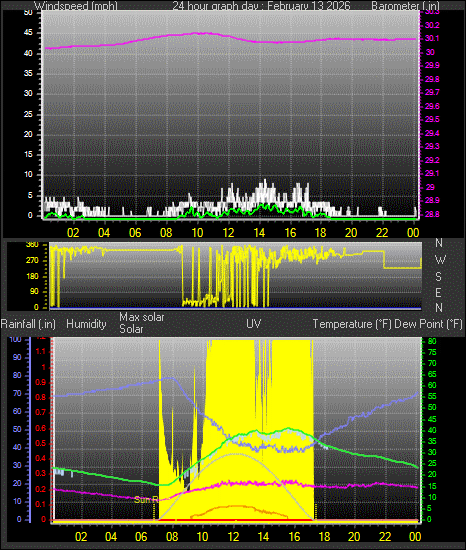This screenshot has height=550, width=466.
Task: Click the Temperature (°F) label
Action: pyautogui.click(x=352, y=324)
